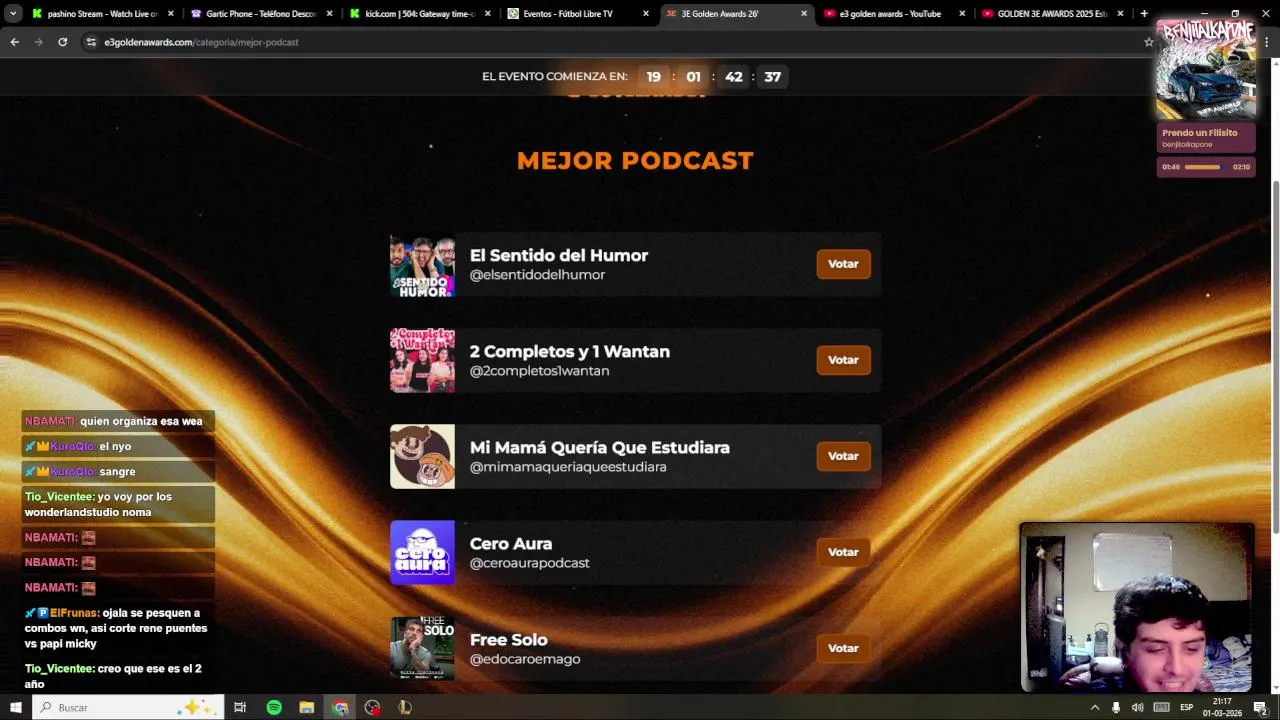Screen dimensions: 1280x720
Task: Vote for Free Solo podcast
Action: pyautogui.click(x=843, y=648)
